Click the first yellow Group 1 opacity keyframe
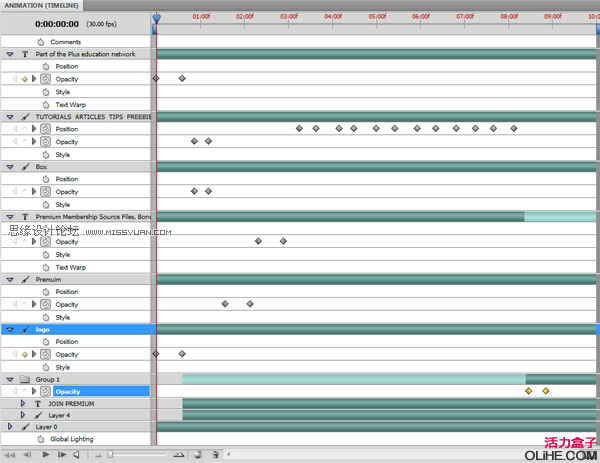 pos(528,391)
